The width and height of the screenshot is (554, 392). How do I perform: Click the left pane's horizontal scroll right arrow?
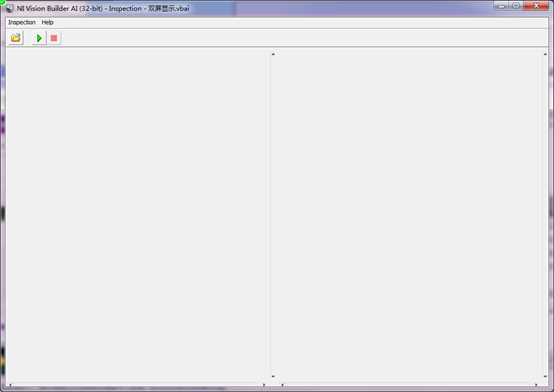tap(264, 385)
